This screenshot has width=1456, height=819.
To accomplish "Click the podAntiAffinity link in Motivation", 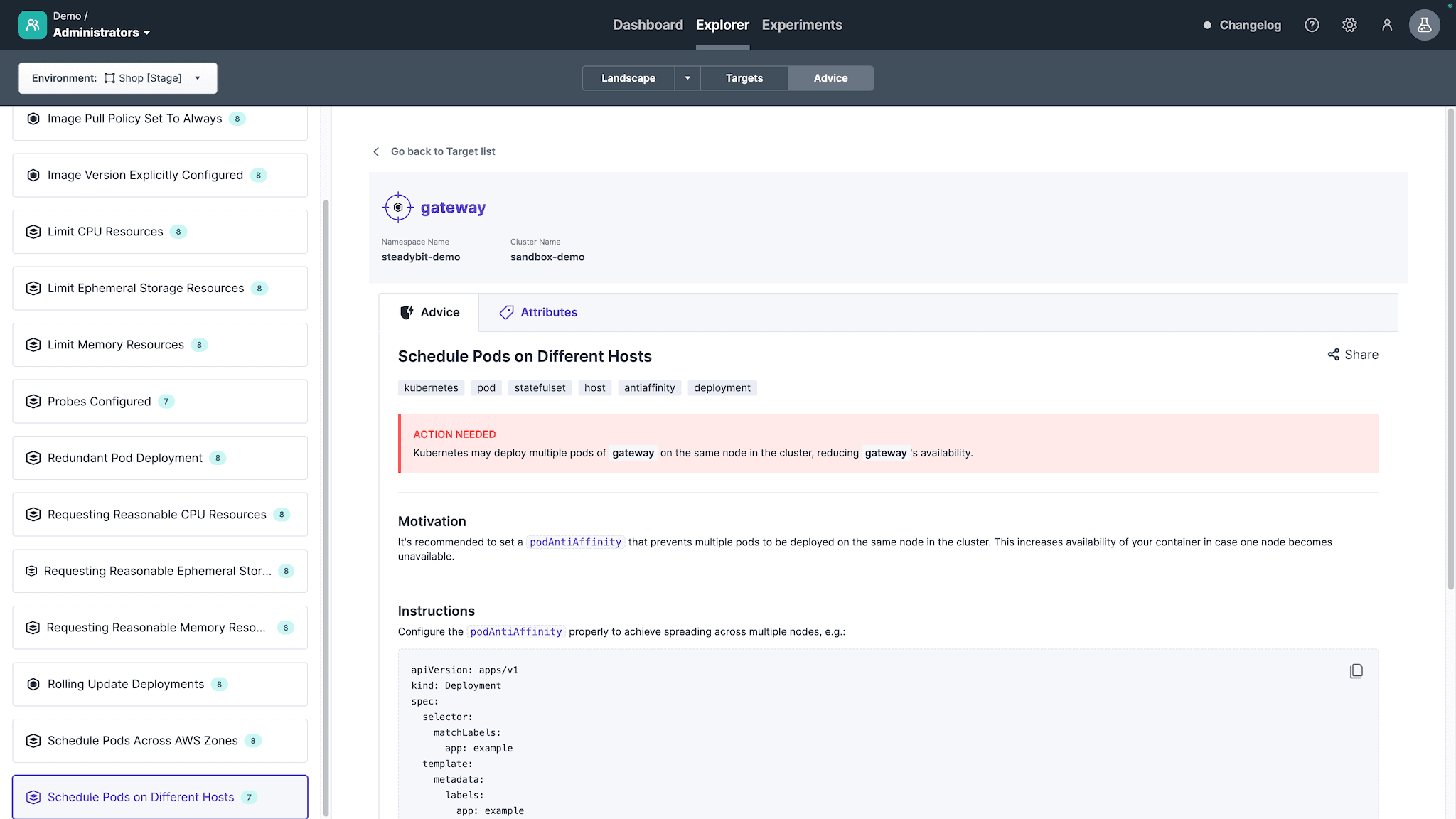I will coord(575,542).
